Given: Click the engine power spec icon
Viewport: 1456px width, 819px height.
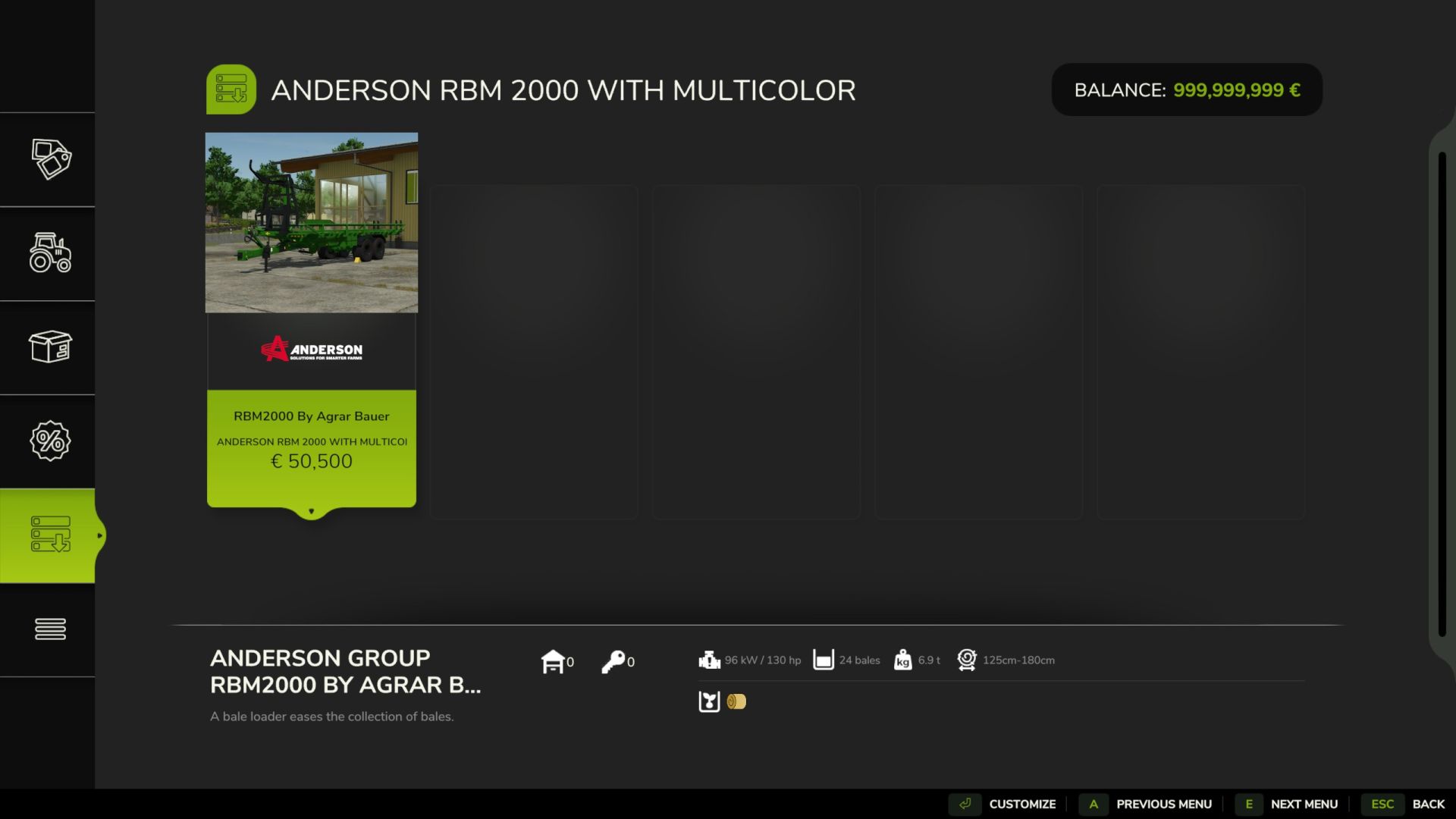Looking at the screenshot, I should point(708,660).
